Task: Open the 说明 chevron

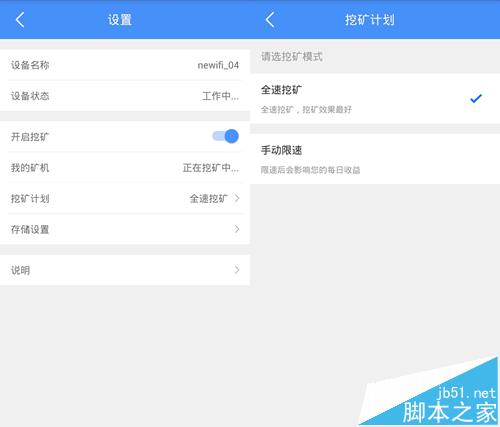Action: tap(237, 270)
